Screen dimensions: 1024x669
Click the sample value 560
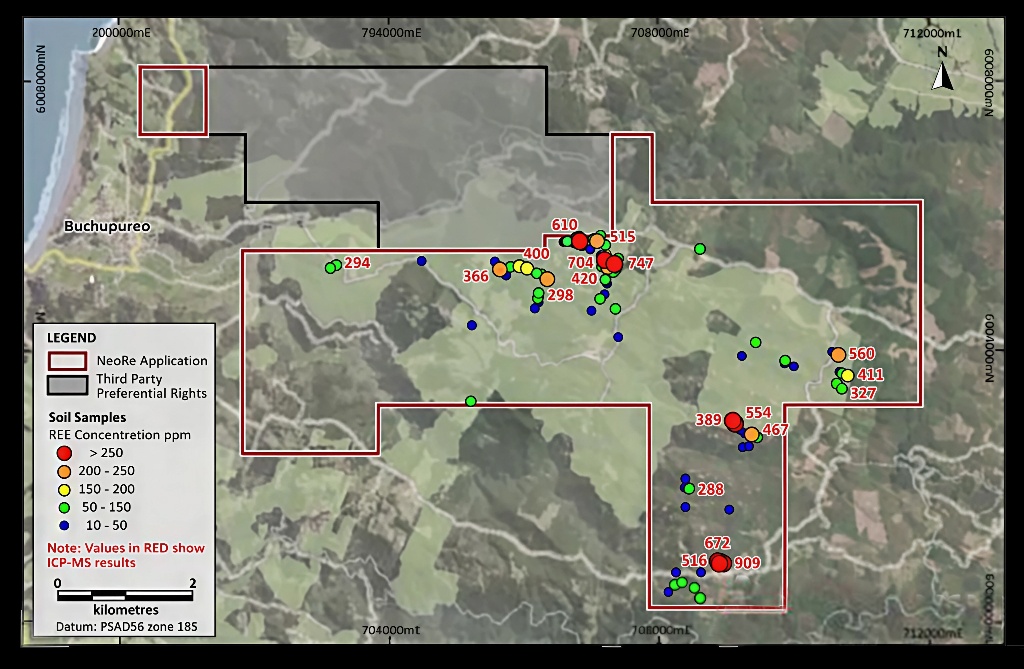tap(861, 354)
